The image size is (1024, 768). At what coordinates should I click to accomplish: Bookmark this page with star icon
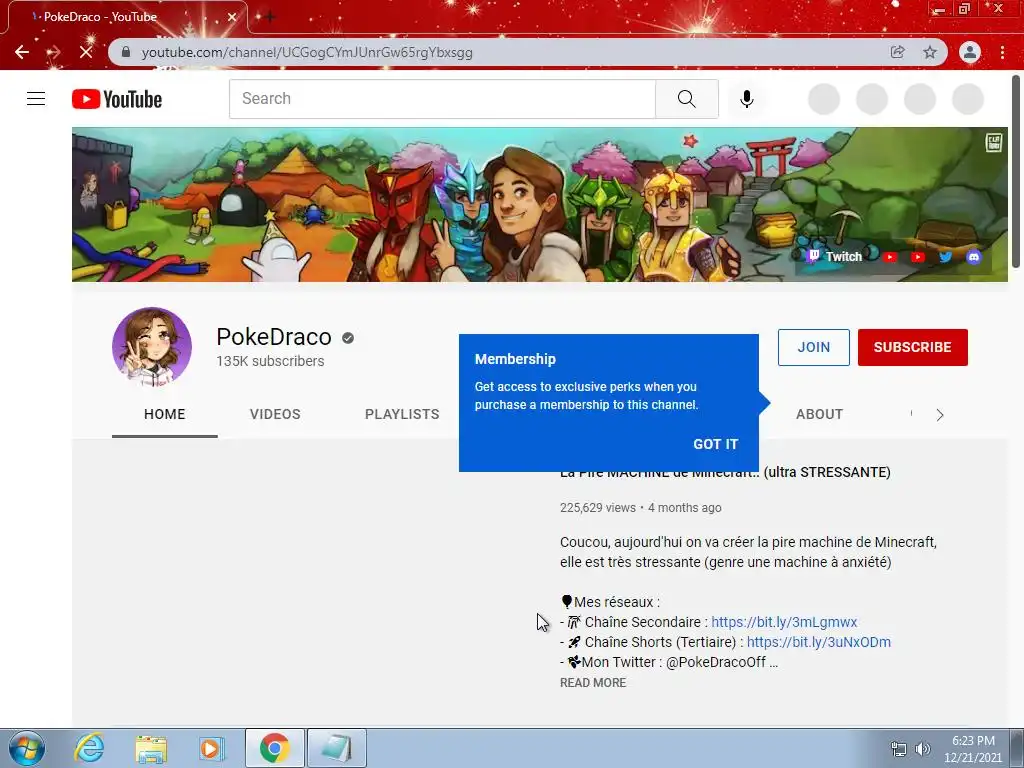tap(930, 52)
